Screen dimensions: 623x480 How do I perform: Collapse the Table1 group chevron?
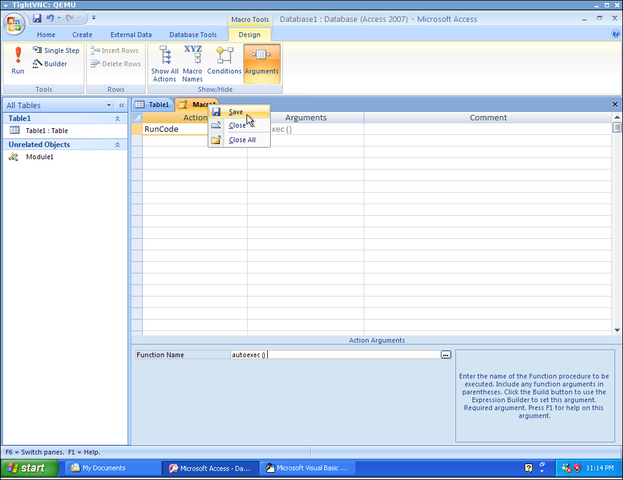[117, 118]
